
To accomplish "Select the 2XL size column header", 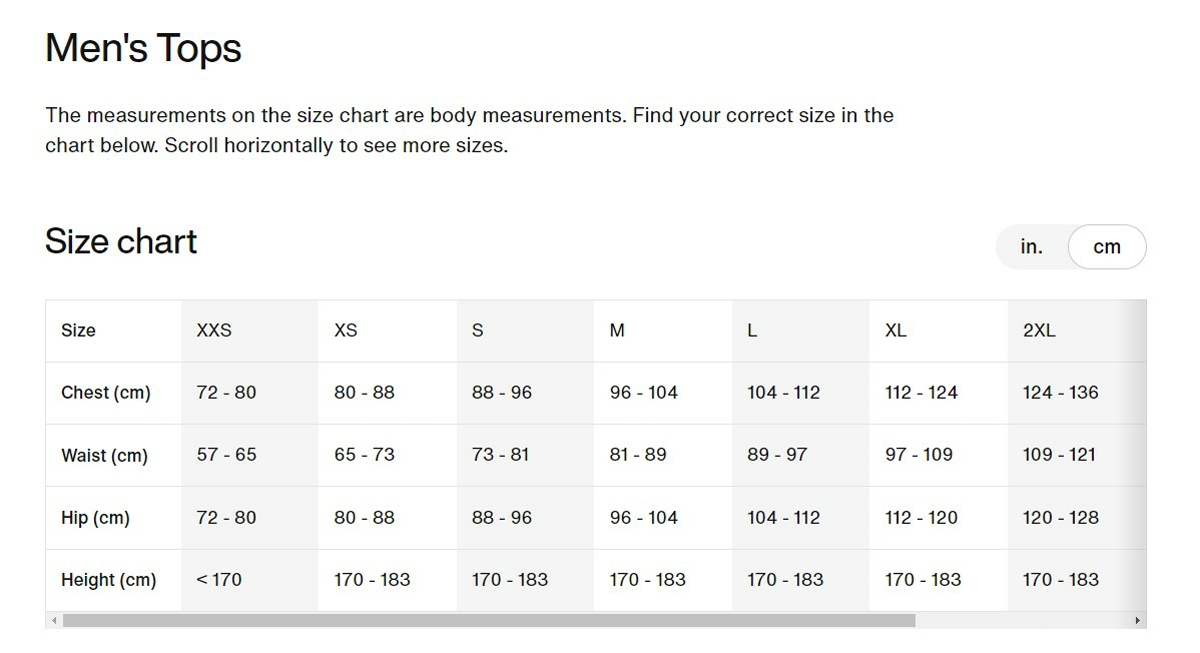I will 1039,330.
